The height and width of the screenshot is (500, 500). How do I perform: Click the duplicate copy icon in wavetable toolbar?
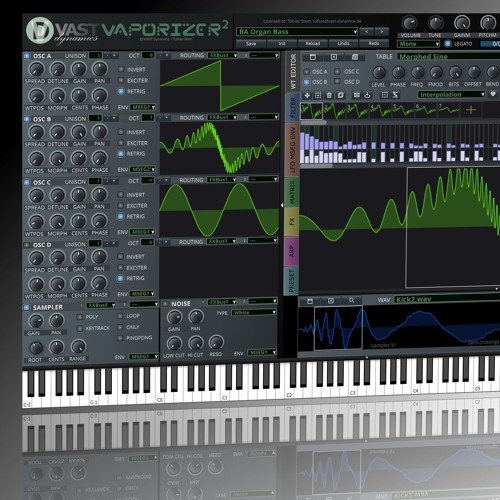340,95
